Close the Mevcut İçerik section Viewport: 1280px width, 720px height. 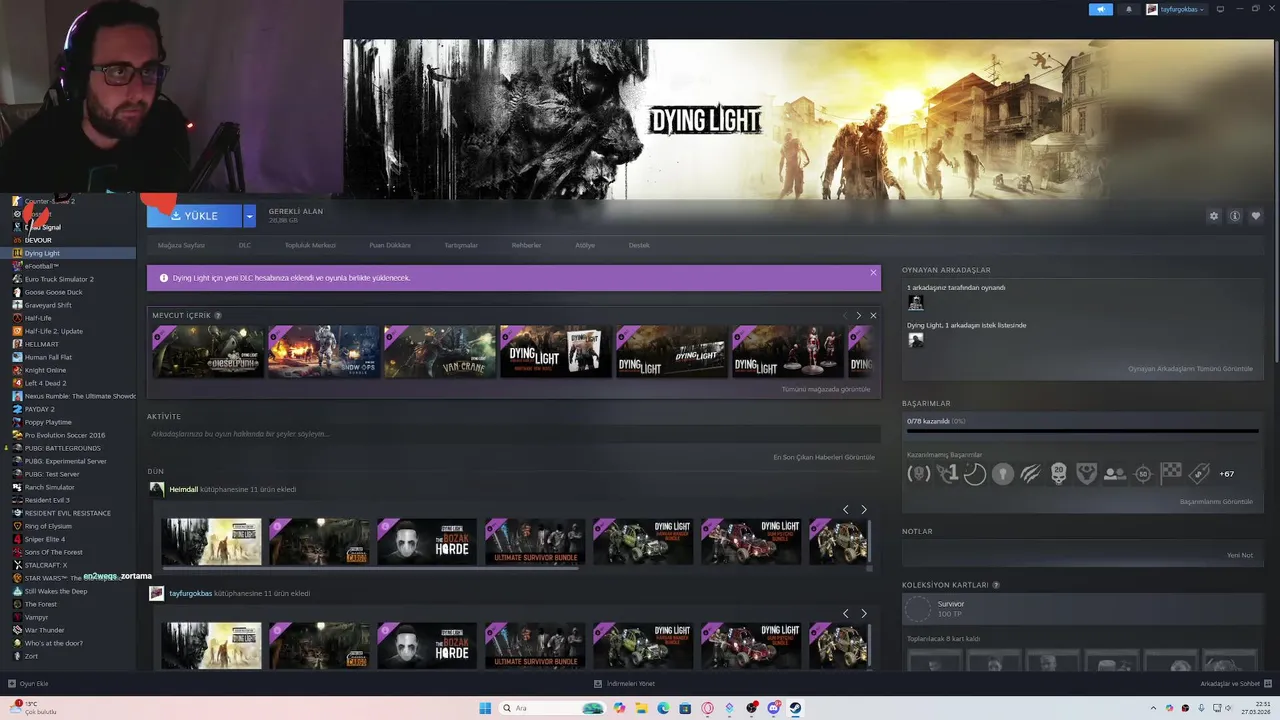pos(873,315)
